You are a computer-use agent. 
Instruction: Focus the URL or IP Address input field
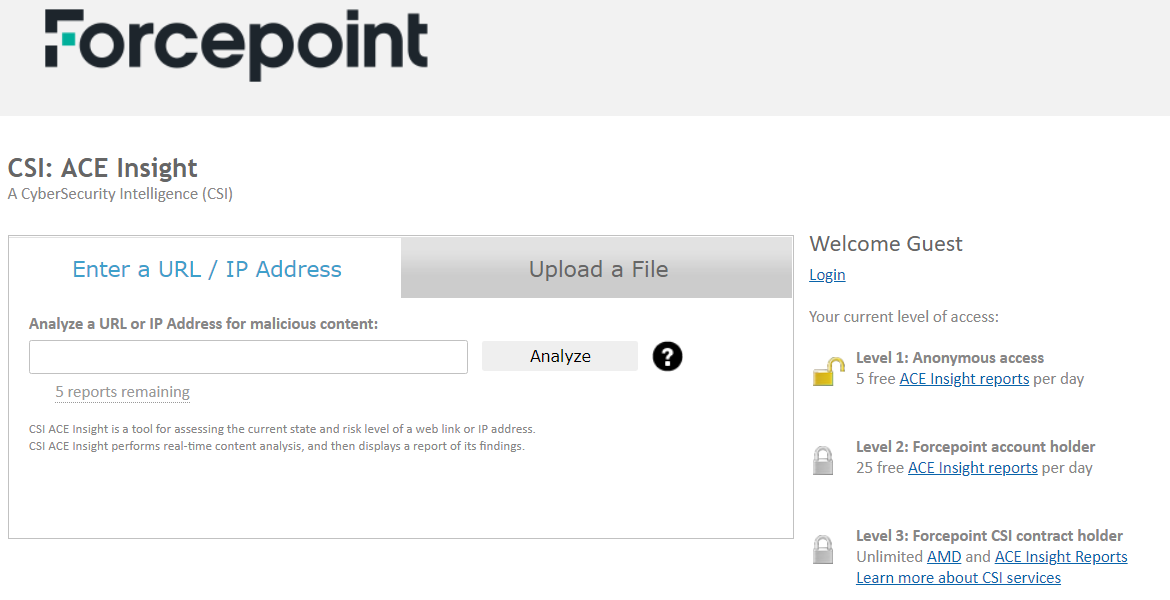coord(248,357)
